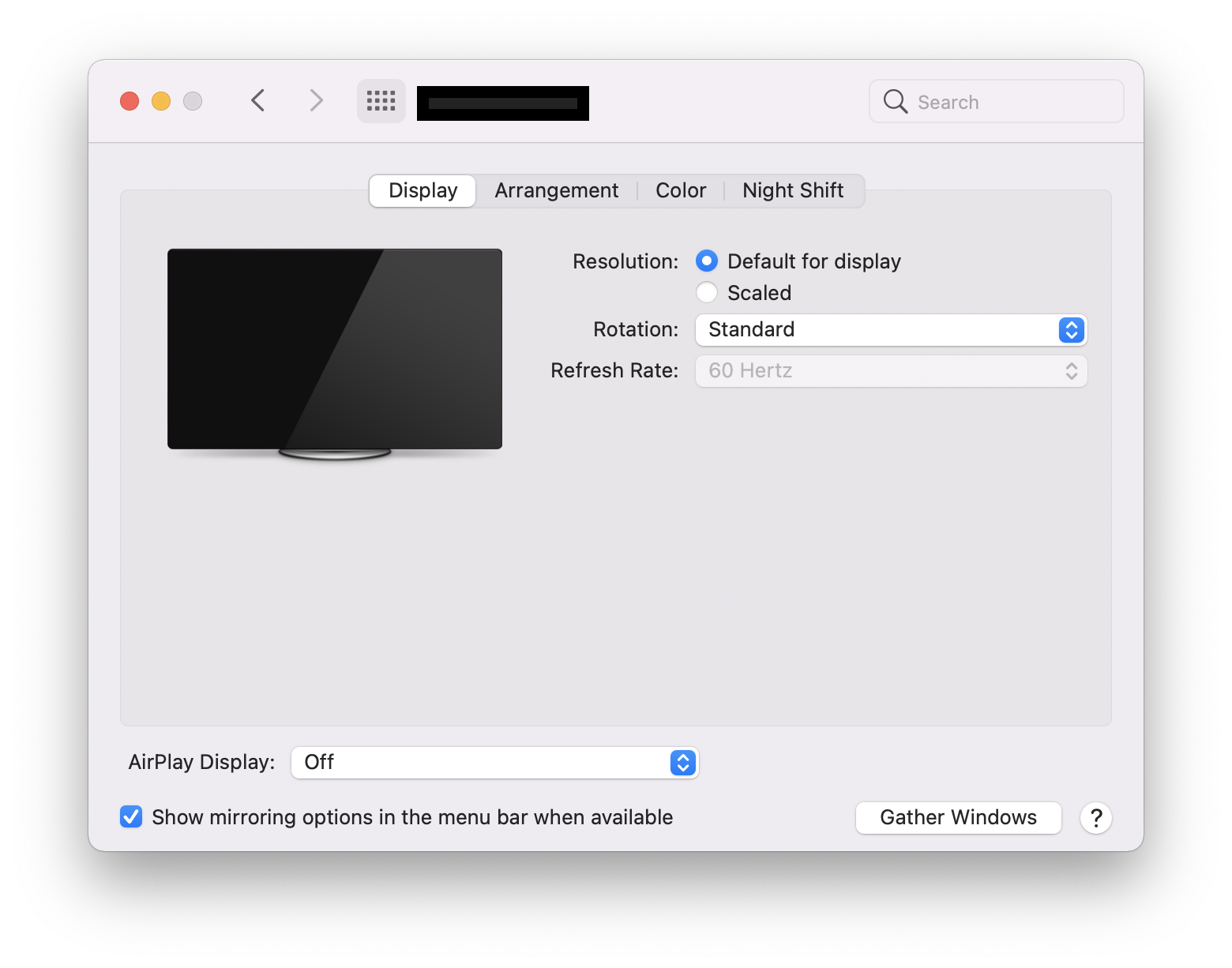Open the Night Shift tab
The height and width of the screenshot is (968, 1232).
(x=793, y=191)
